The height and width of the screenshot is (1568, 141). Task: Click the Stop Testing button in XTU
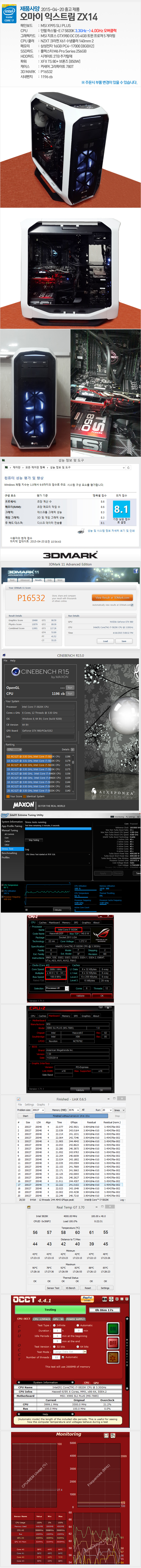[34, 840]
